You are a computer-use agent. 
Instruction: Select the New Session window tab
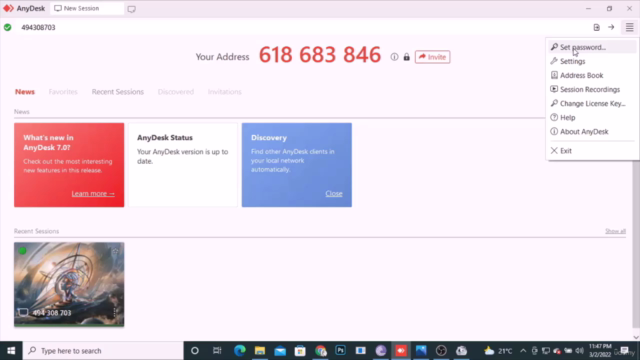[x=87, y=8]
